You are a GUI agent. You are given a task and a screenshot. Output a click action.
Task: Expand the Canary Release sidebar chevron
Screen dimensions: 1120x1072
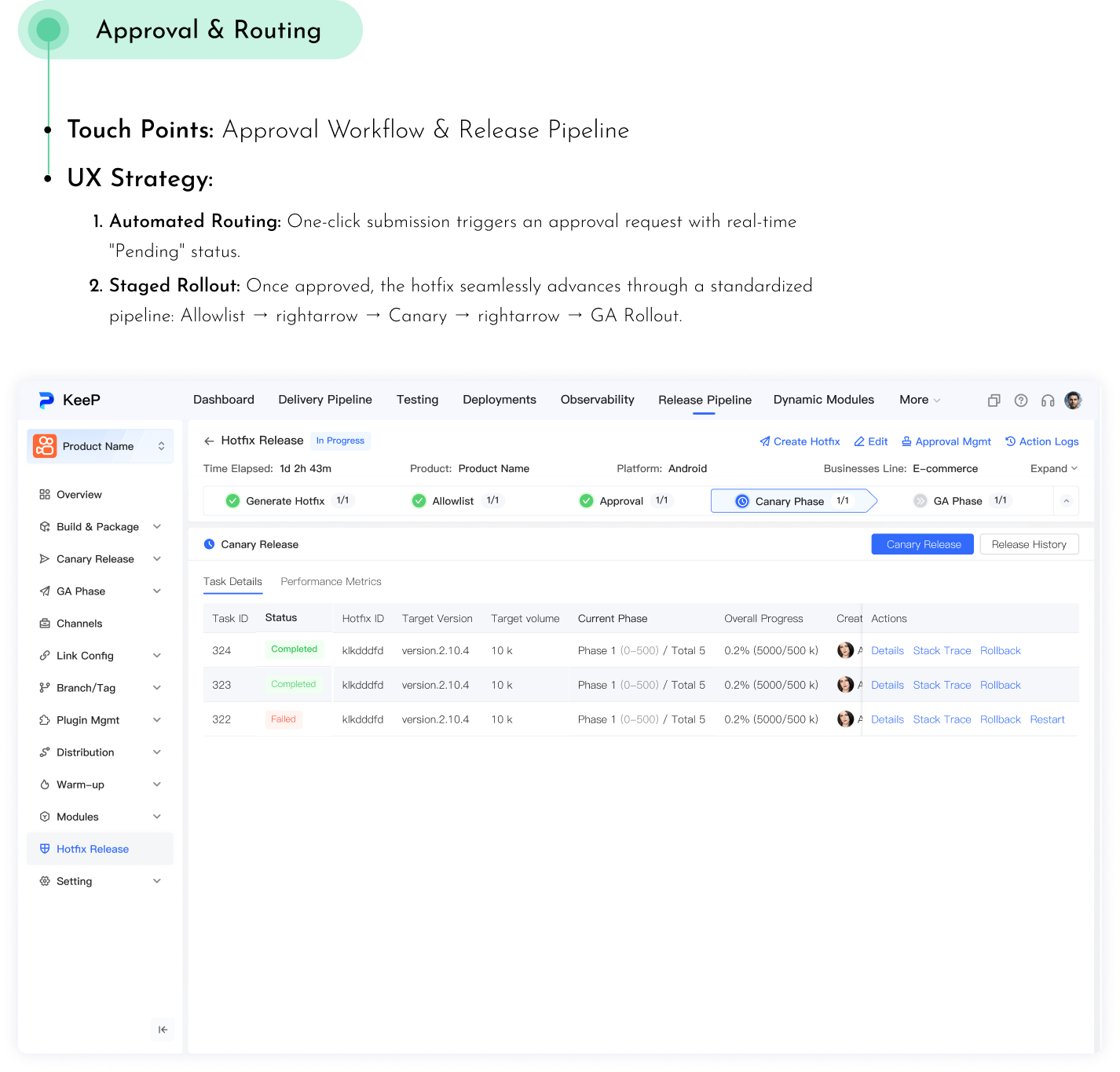pos(157,559)
